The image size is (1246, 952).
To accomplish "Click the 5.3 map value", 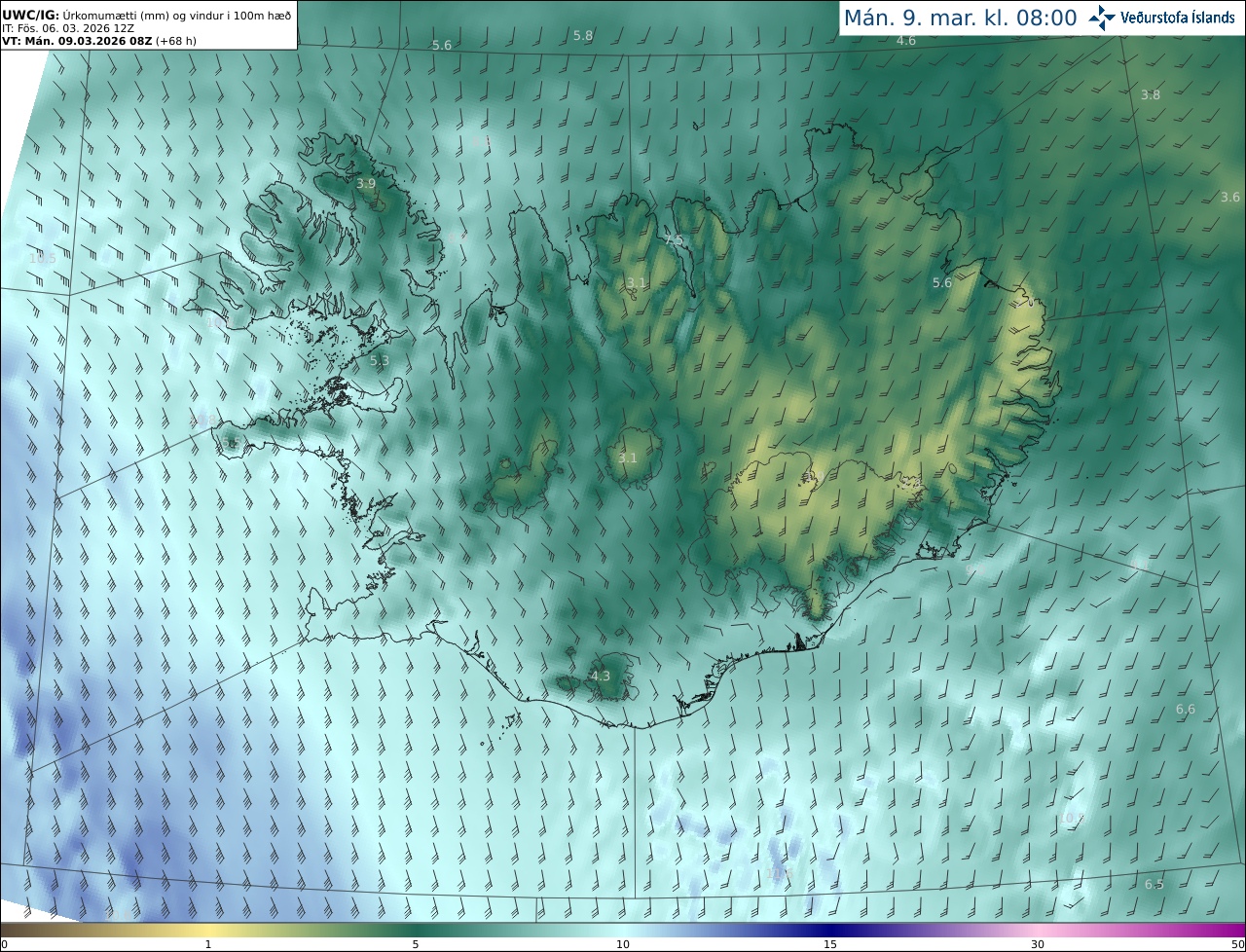I will 380,360.
